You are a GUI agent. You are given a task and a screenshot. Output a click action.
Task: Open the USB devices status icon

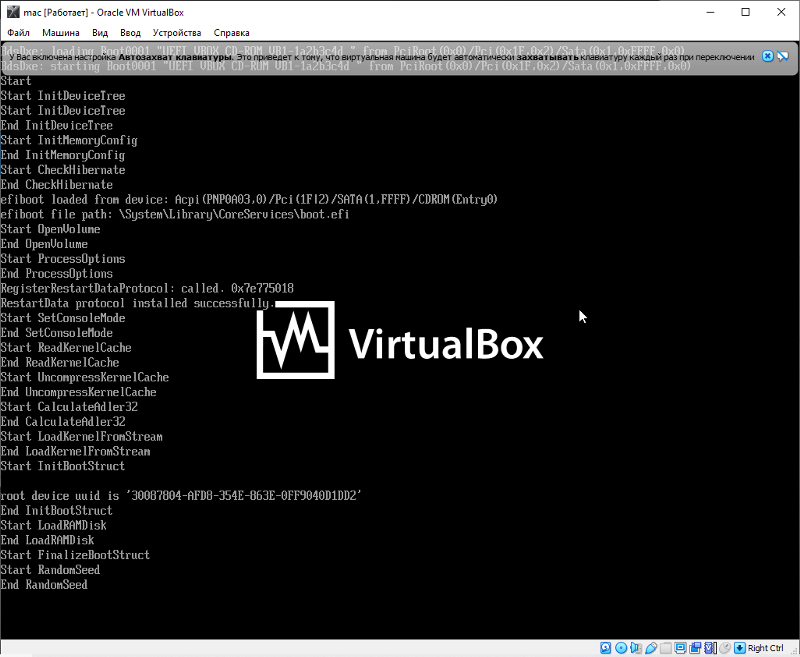click(651, 648)
